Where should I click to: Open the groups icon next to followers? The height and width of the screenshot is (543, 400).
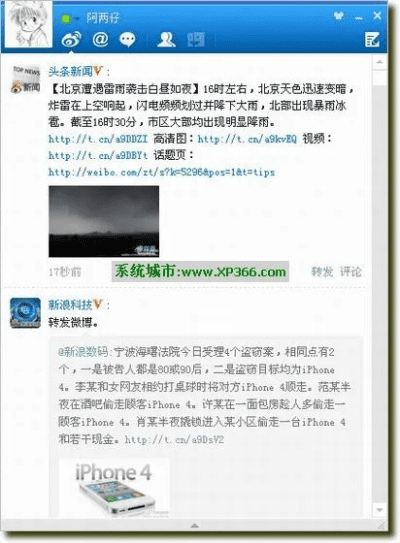pyautogui.click(x=196, y=39)
